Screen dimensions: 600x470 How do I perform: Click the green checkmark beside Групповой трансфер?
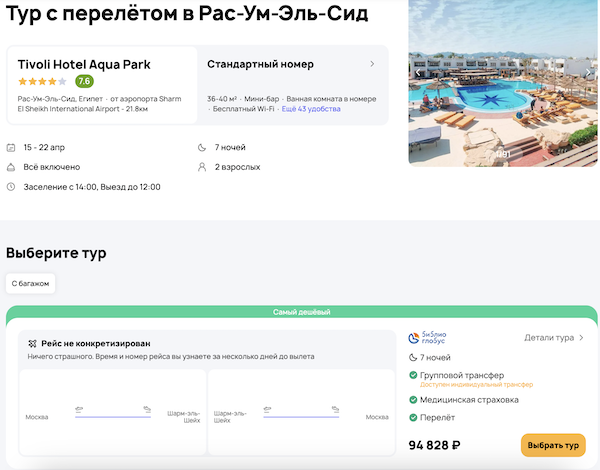[x=413, y=375]
